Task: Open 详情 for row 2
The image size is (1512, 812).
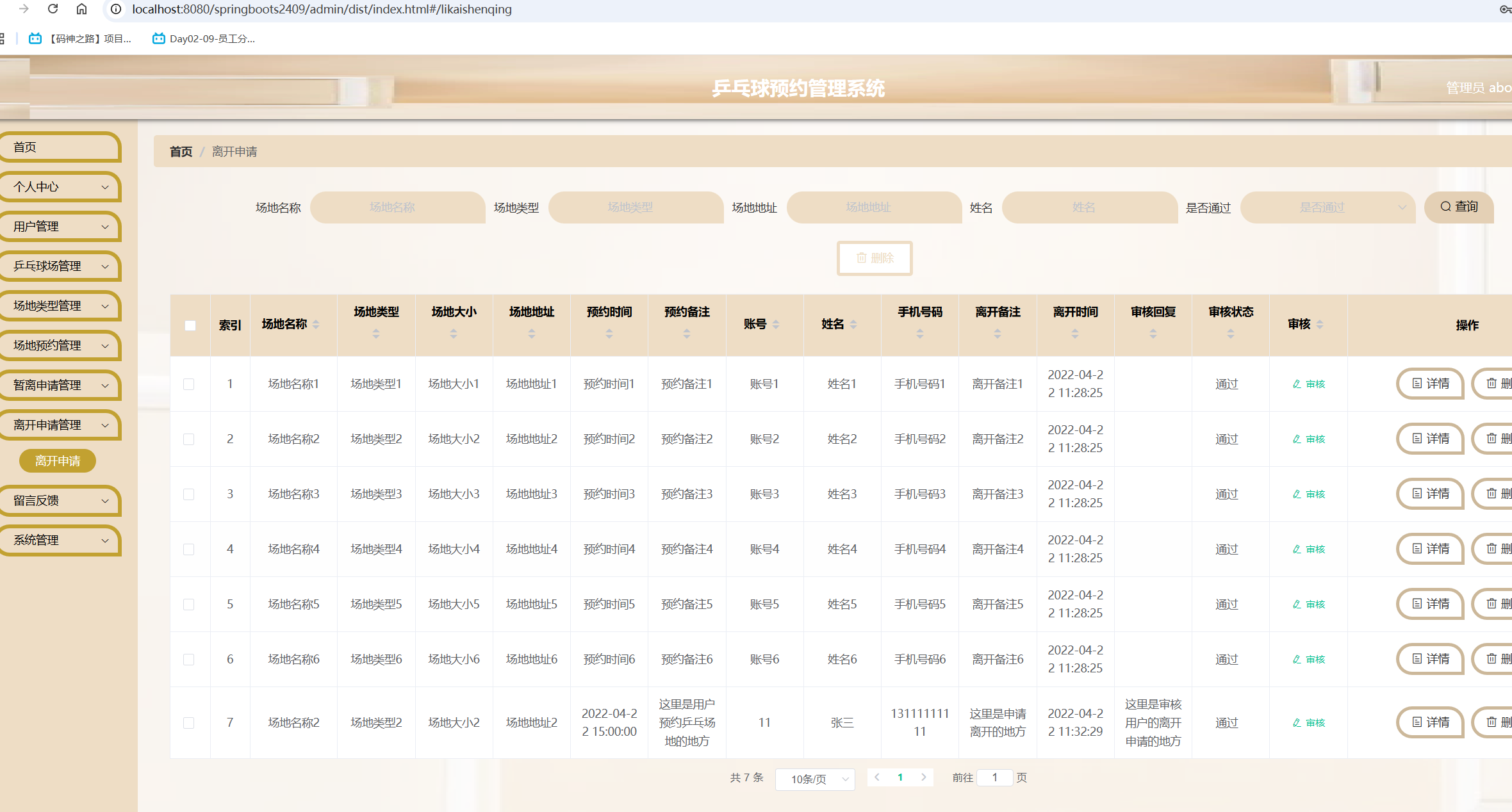Action: pos(1430,439)
